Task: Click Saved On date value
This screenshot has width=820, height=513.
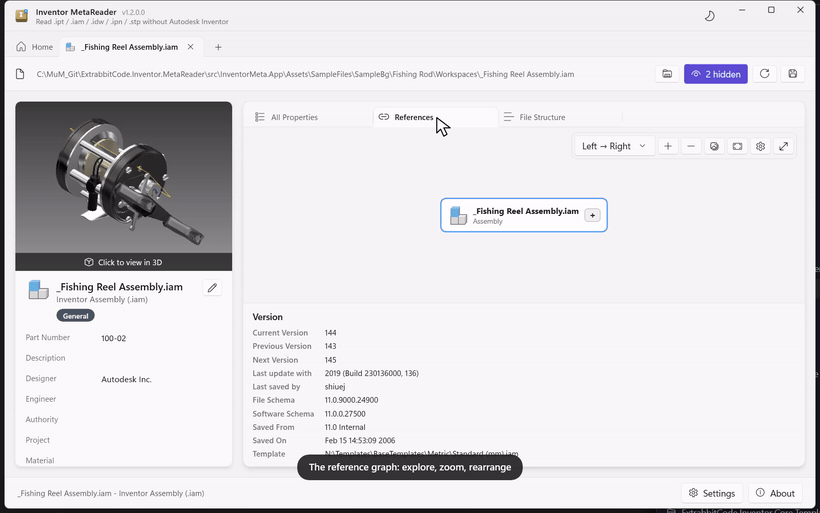Action: (x=359, y=441)
